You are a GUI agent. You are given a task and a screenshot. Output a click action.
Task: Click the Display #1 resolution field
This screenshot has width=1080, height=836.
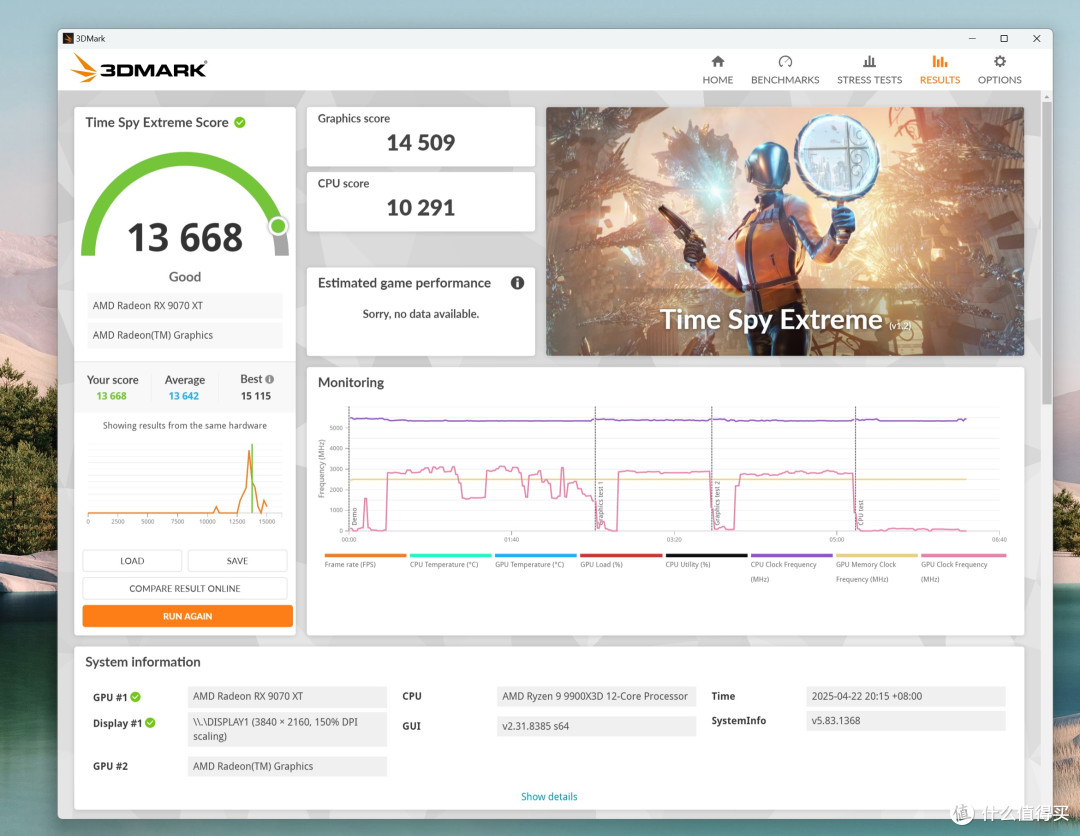pyautogui.click(x=287, y=729)
